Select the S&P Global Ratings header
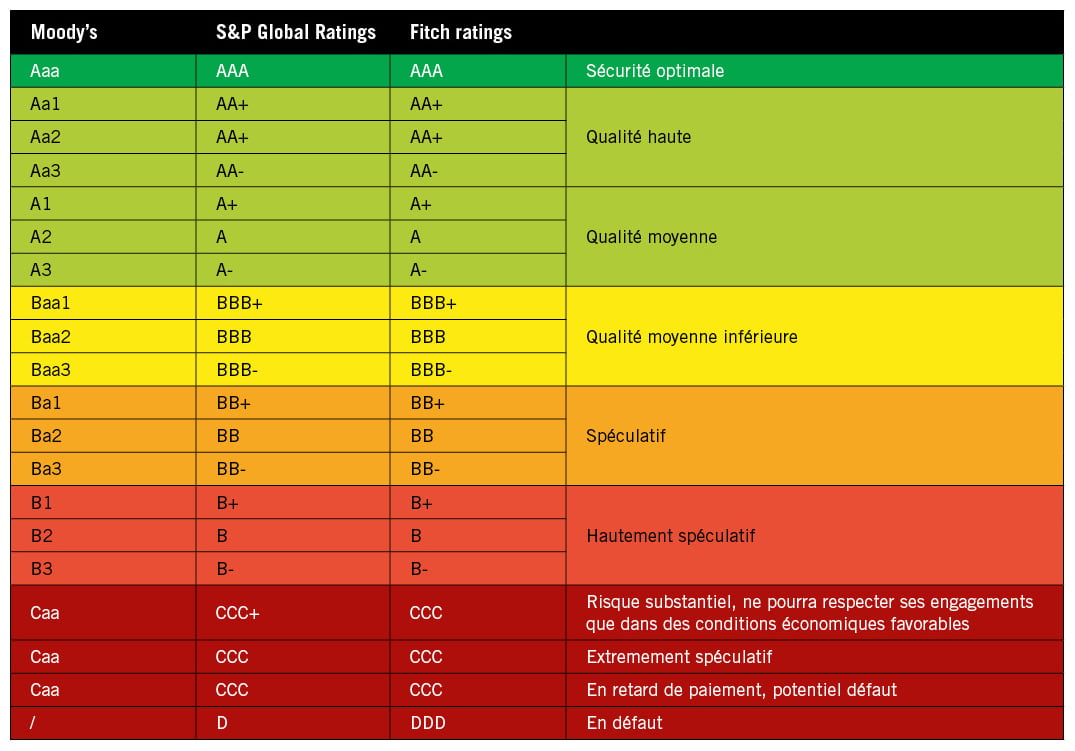Image resolution: width=1075 pixels, height=751 pixels. click(296, 32)
